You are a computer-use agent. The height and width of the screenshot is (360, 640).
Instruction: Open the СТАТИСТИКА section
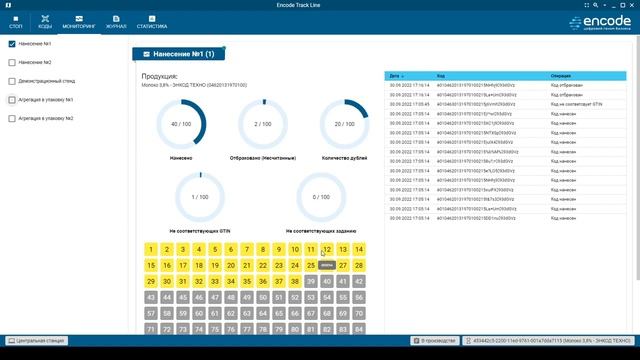(x=152, y=22)
